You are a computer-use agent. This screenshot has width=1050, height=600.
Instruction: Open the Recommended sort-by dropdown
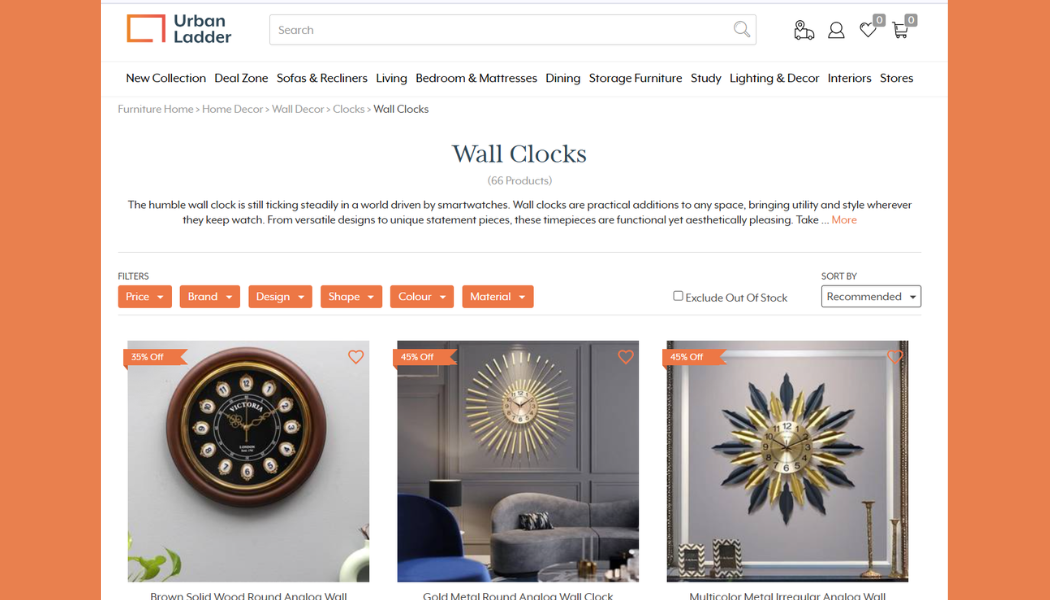[871, 297]
